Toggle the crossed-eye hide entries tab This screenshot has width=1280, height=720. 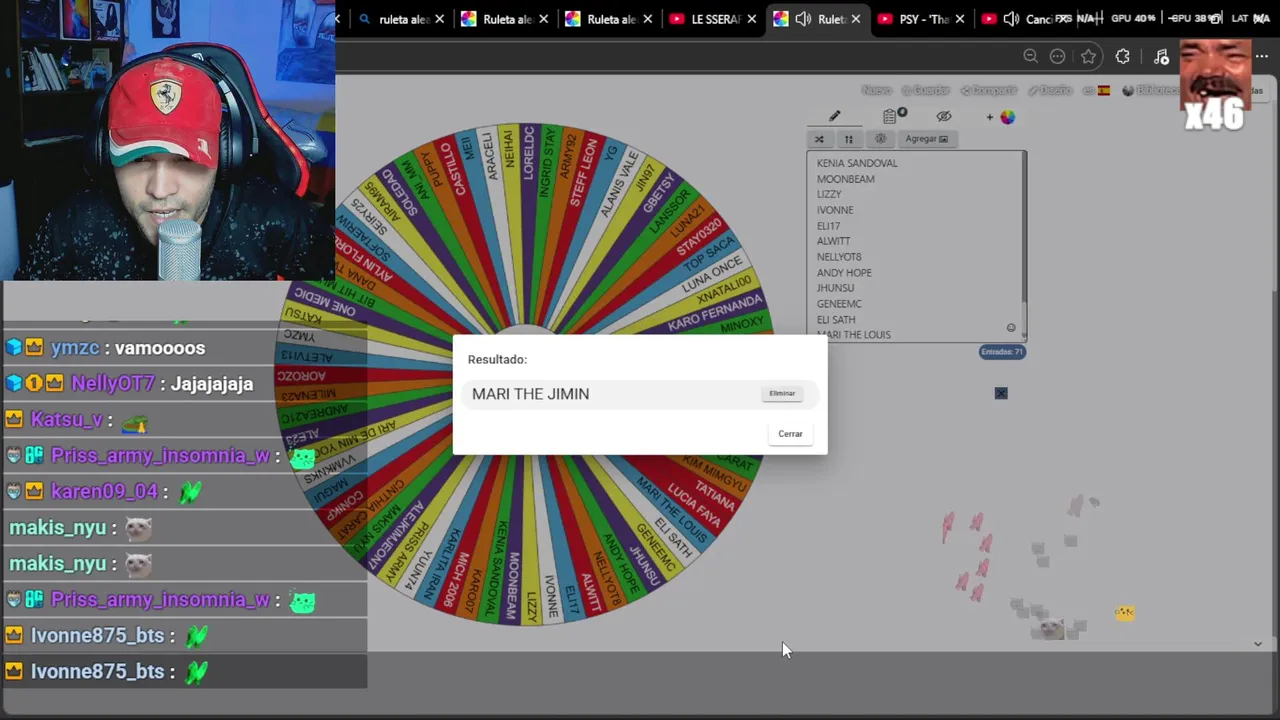[x=944, y=116]
